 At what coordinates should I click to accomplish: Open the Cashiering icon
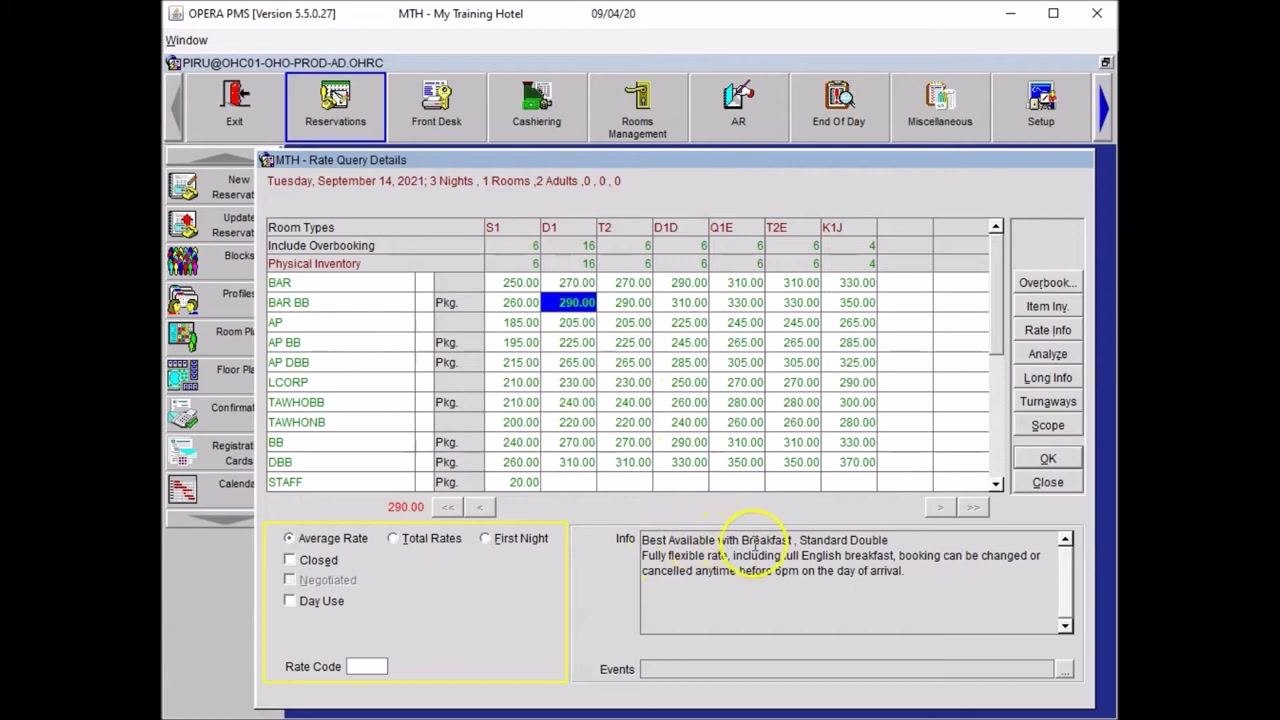coord(537,105)
